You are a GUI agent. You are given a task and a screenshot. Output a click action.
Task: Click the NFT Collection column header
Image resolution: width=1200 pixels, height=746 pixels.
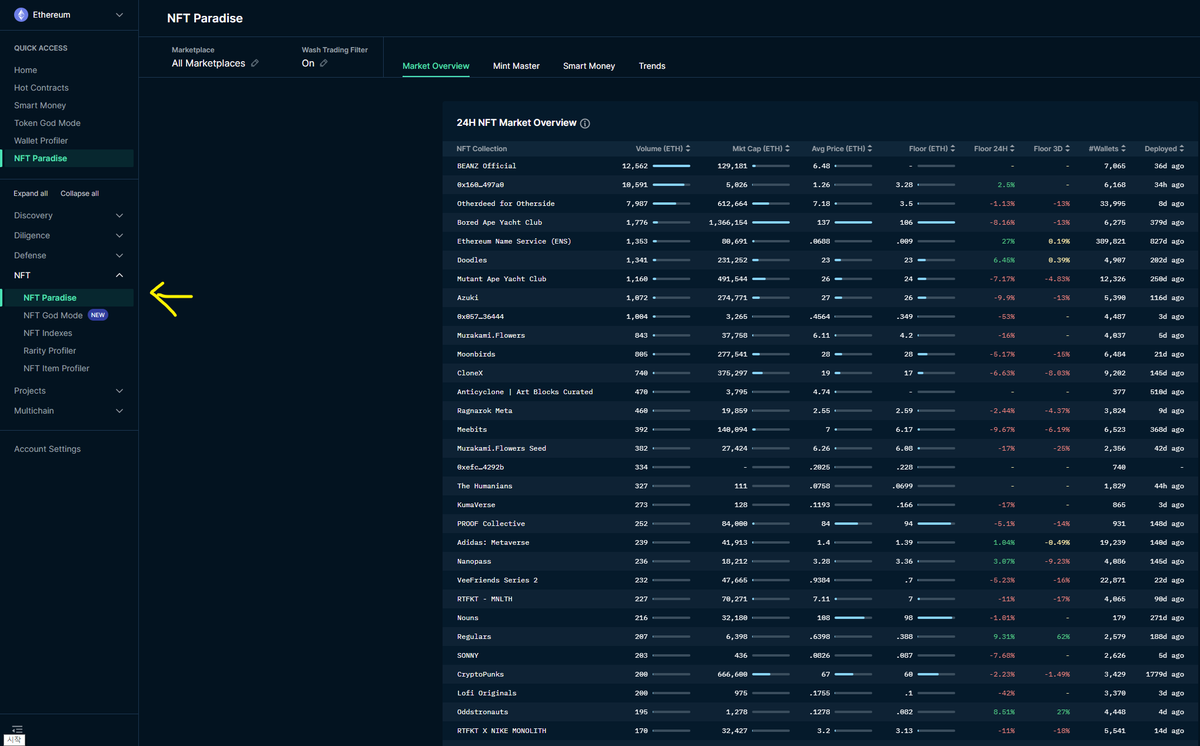482,149
